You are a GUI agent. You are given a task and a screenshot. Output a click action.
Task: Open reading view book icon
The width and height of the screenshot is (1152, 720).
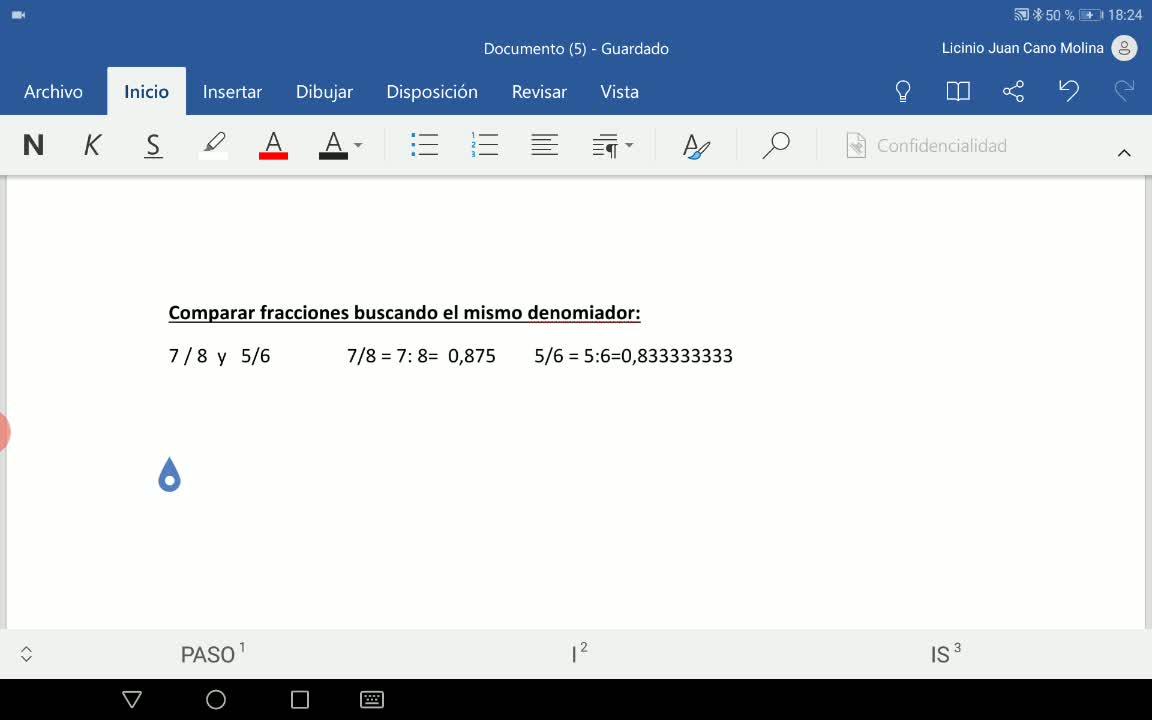click(958, 91)
